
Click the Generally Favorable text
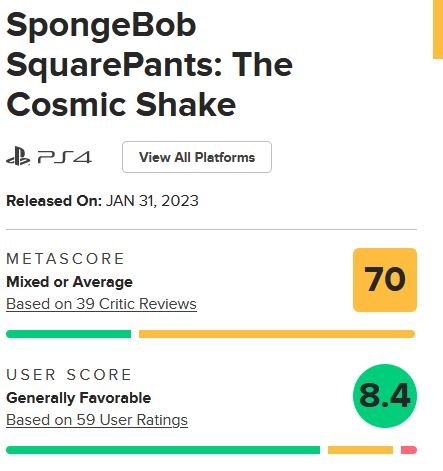(x=79, y=398)
